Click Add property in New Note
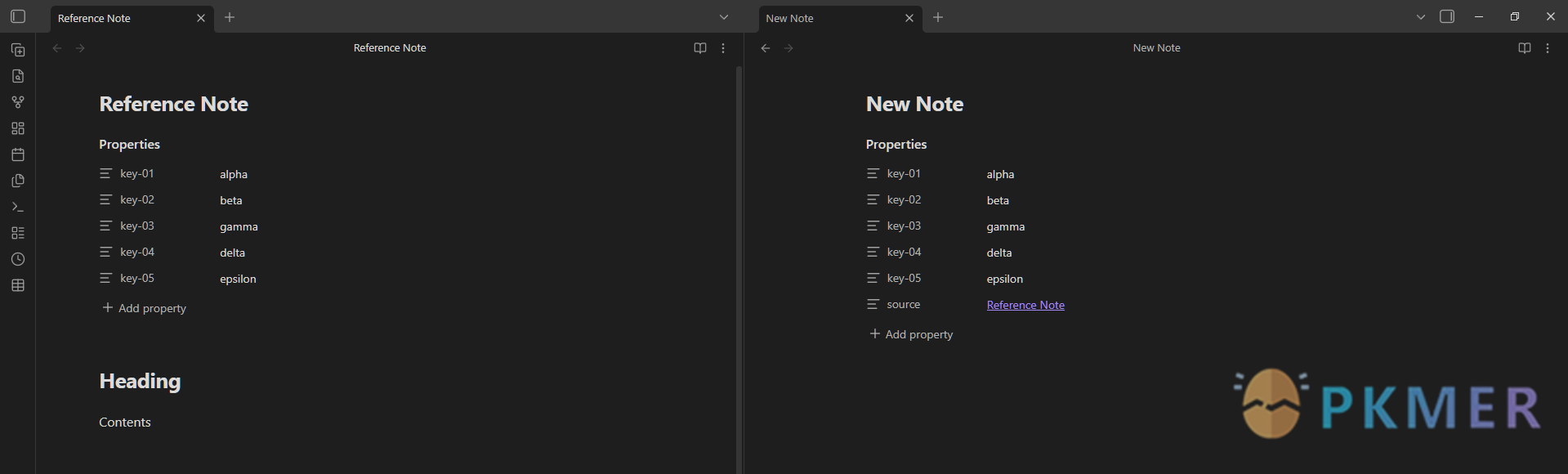This screenshot has height=474, width=1568. point(911,334)
